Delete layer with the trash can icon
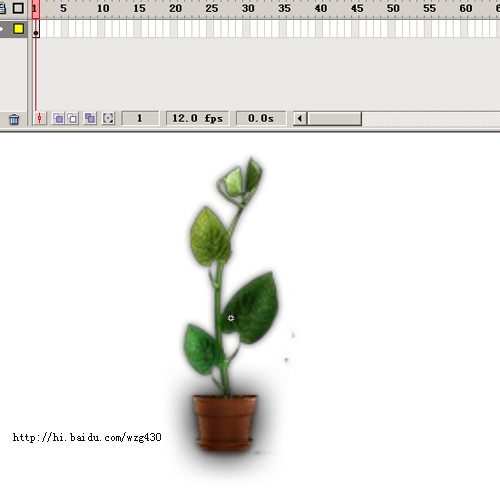 (x=14, y=119)
